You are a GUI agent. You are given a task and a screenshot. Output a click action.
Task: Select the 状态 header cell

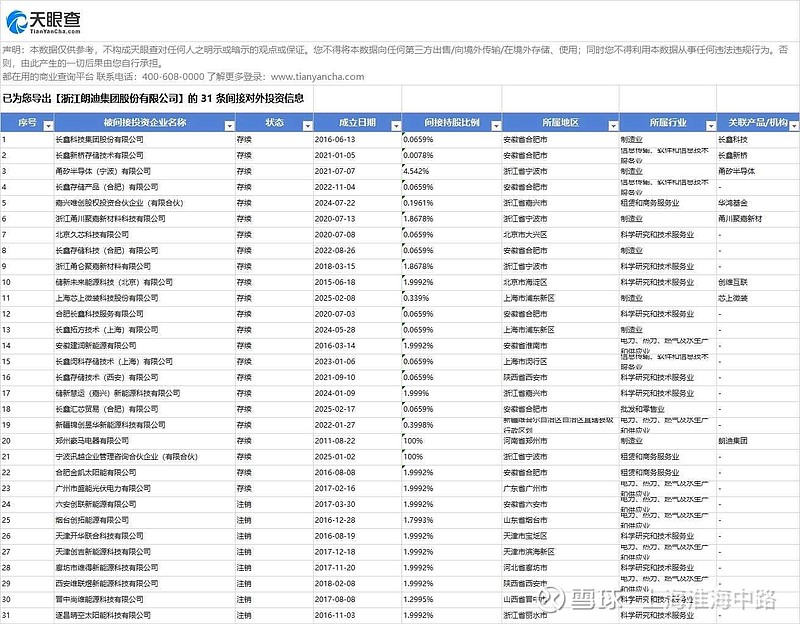point(274,123)
